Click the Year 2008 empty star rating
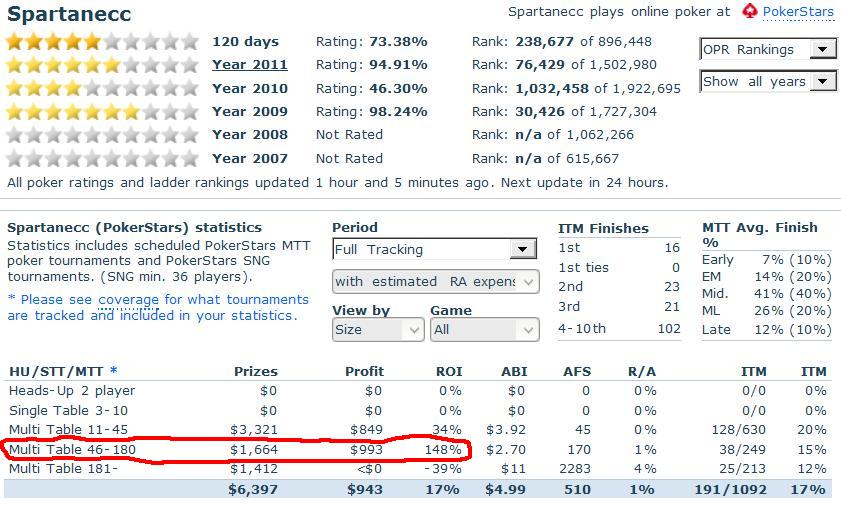Viewport: 841px width, 505px height. point(103,134)
